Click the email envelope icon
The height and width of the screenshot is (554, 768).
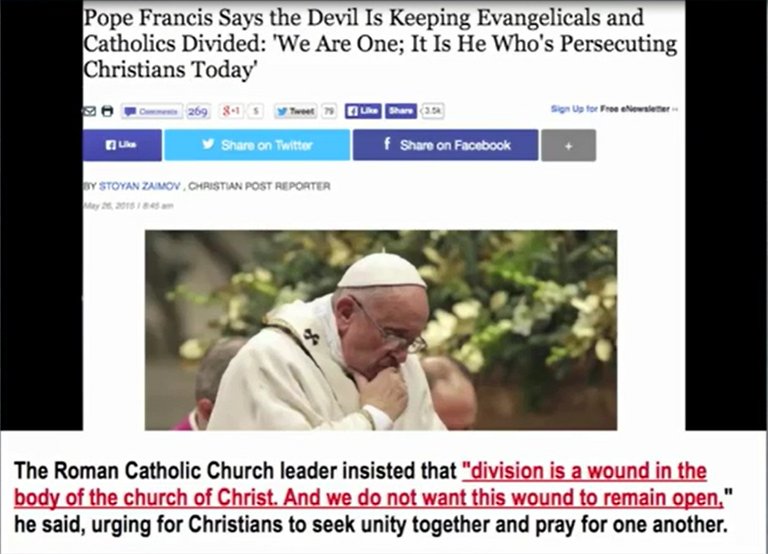click(x=89, y=111)
